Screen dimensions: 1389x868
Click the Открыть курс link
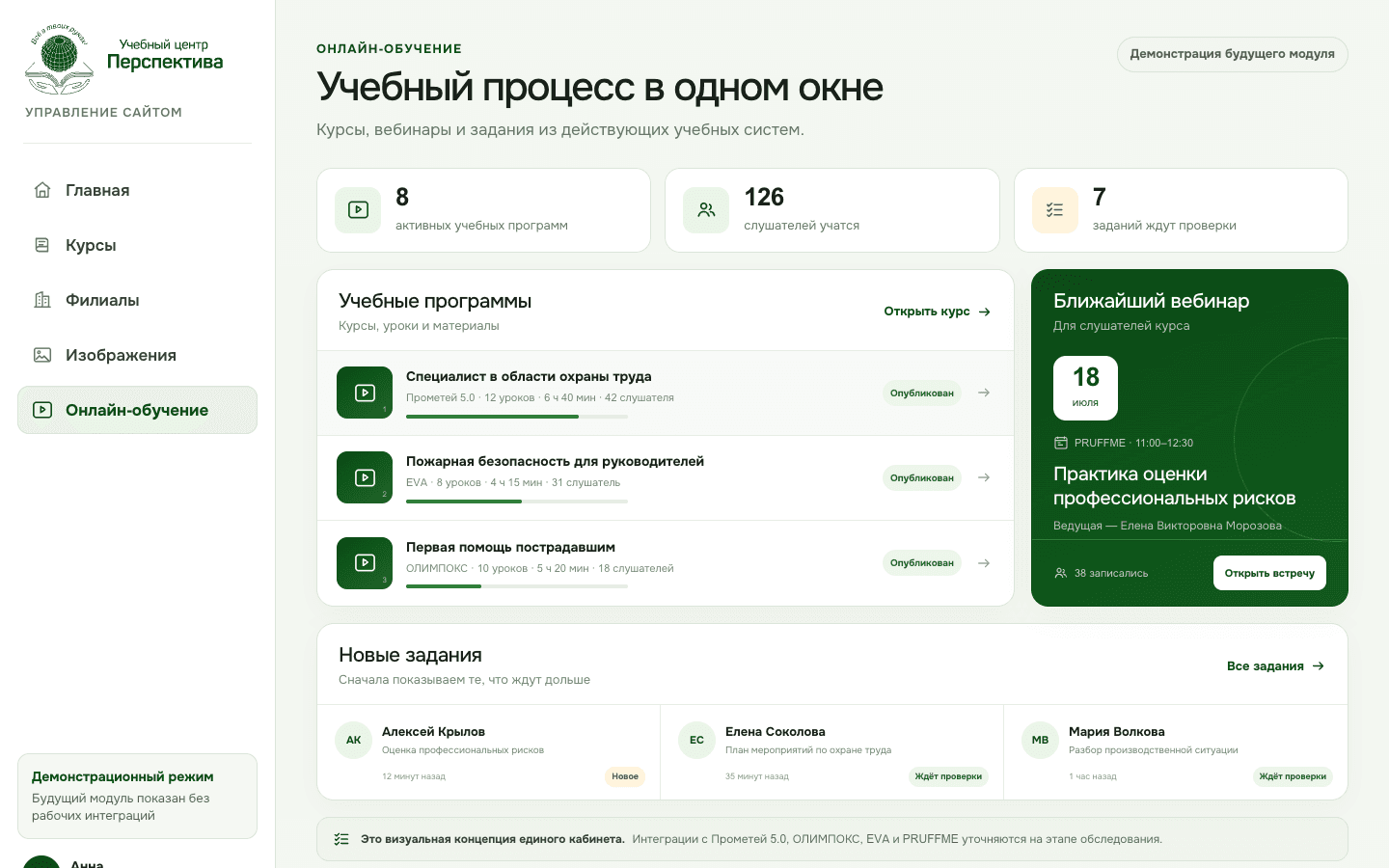938,312
